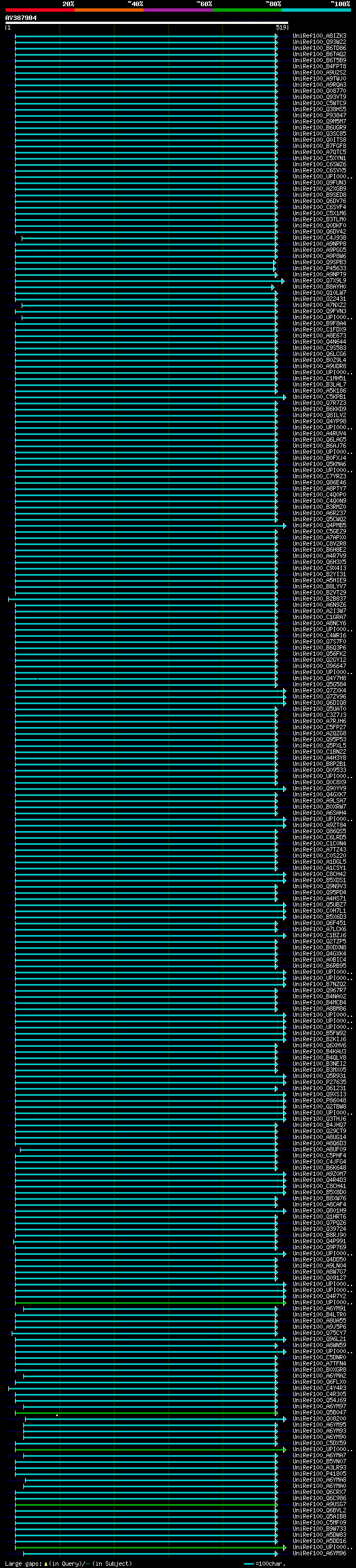Click the alignment bar for UniRef100_C4J938
This screenshot has width=356, height=1568.
pos(150,238)
